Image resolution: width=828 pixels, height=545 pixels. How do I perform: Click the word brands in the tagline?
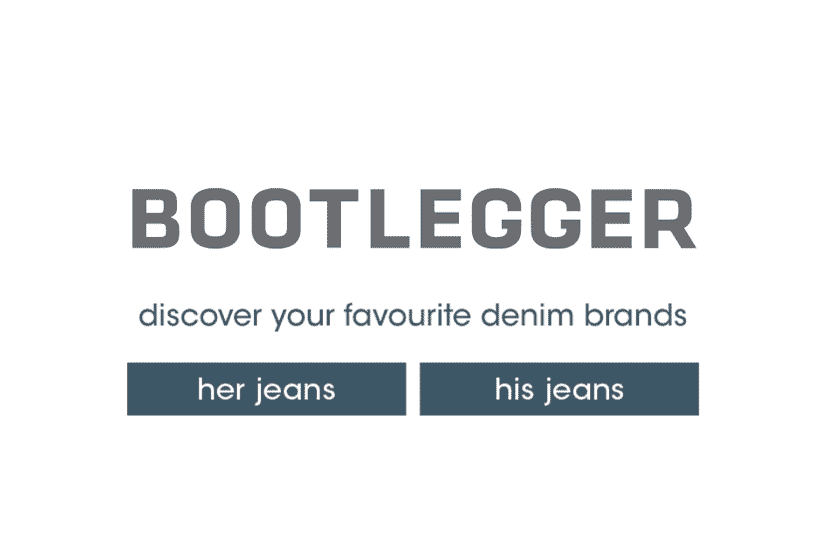tap(635, 315)
